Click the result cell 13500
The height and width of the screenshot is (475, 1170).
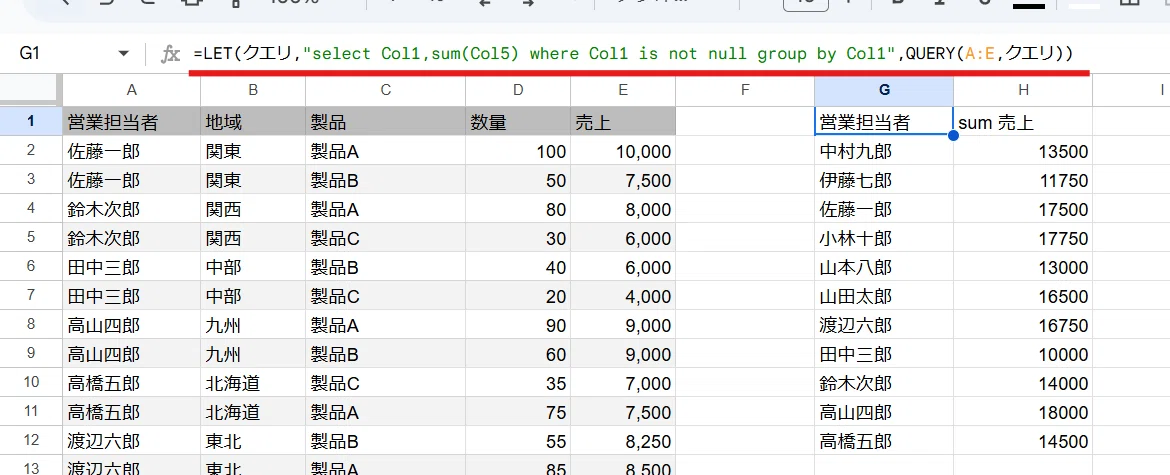click(x=1023, y=152)
